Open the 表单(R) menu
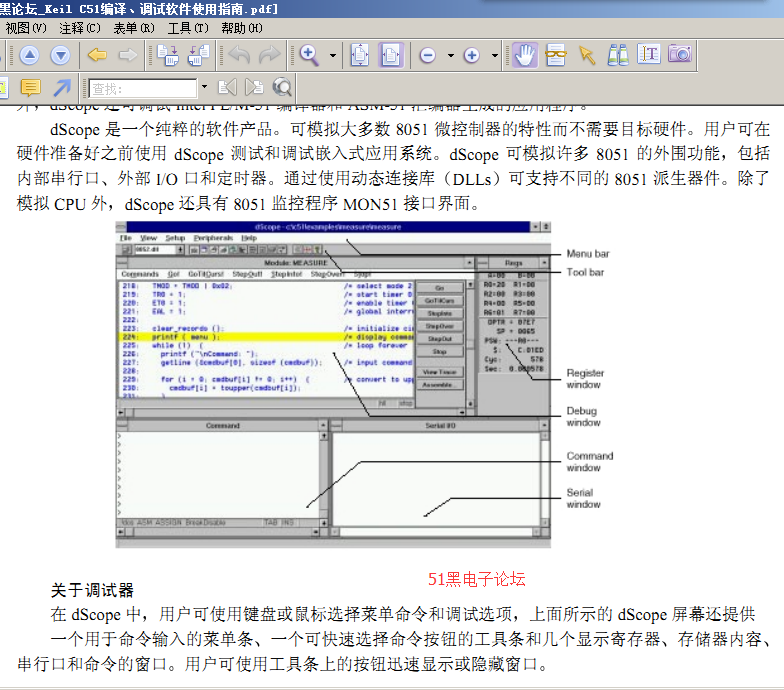The height and width of the screenshot is (690, 784). click(134, 28)
